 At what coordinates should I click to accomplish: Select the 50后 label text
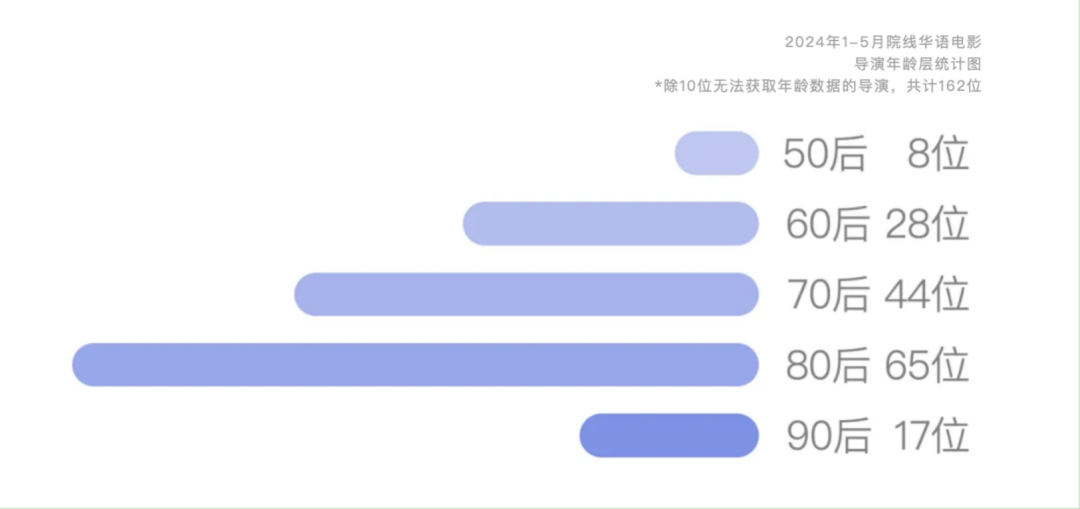824,154
